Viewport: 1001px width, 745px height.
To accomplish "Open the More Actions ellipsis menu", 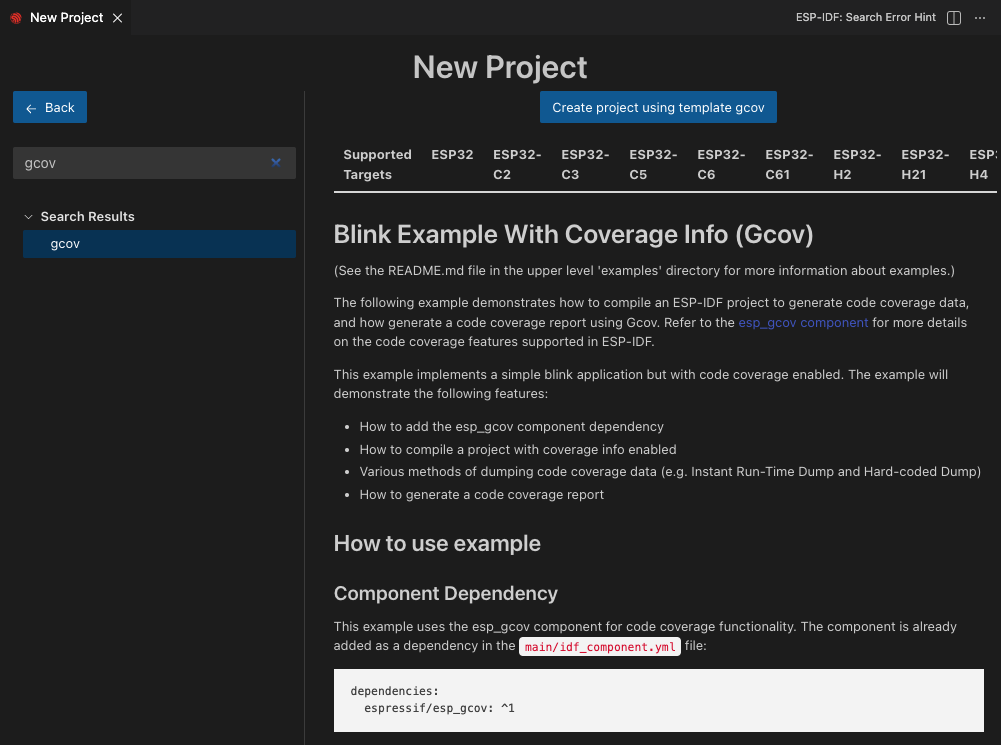I will [x=979, y=18].
